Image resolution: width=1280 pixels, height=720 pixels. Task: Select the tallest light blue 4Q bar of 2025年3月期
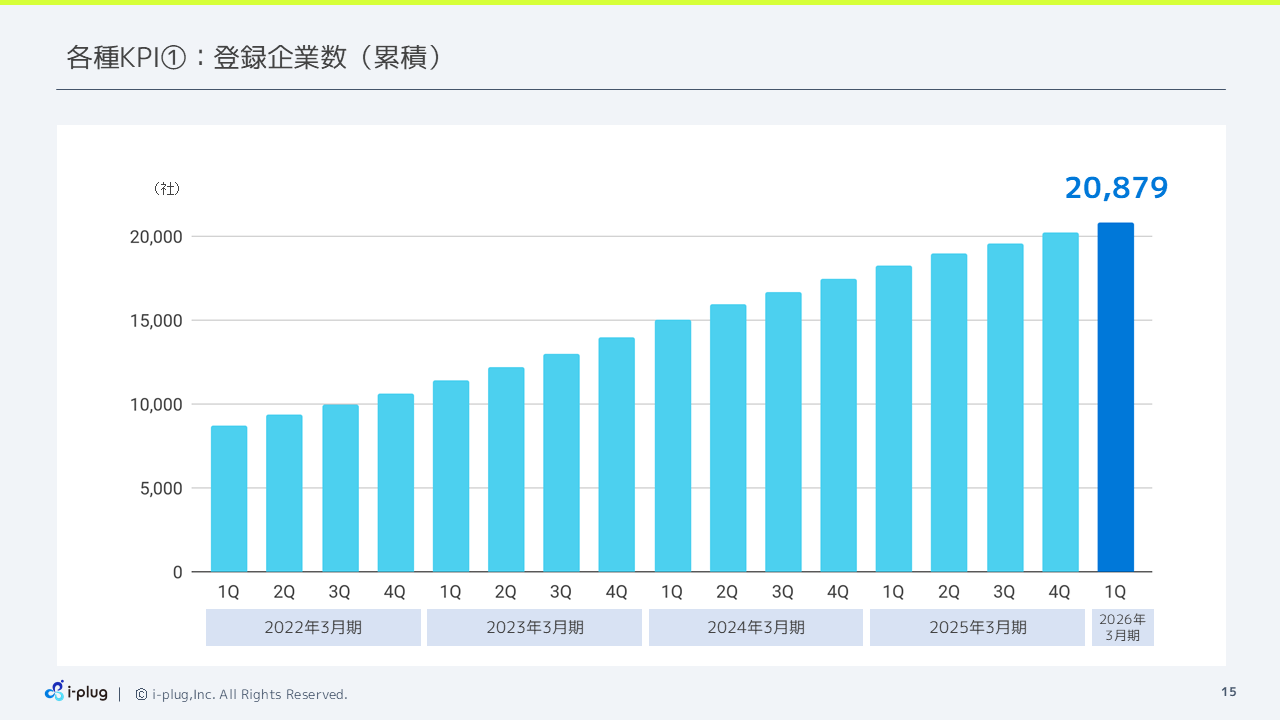(x=1059, y=402)
